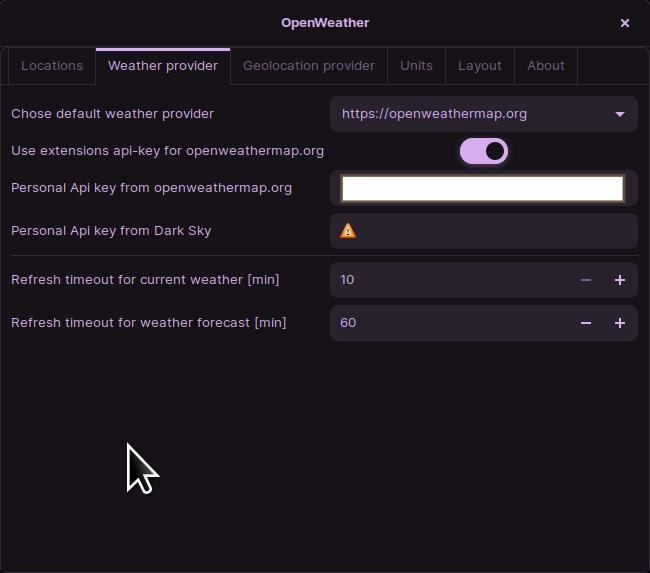Increase weather forecast refresh timeout with plus
The height and width of the screenshot is (573, 650).
point(620,323)
